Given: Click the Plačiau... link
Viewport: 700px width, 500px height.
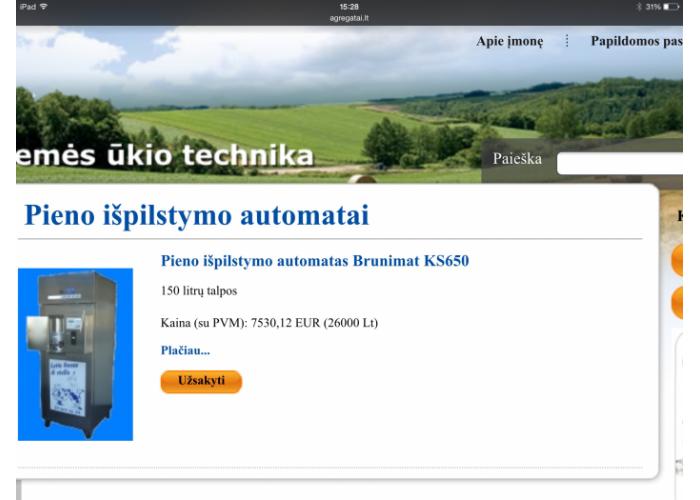Looking at the screenshot, I should point(185,350).
